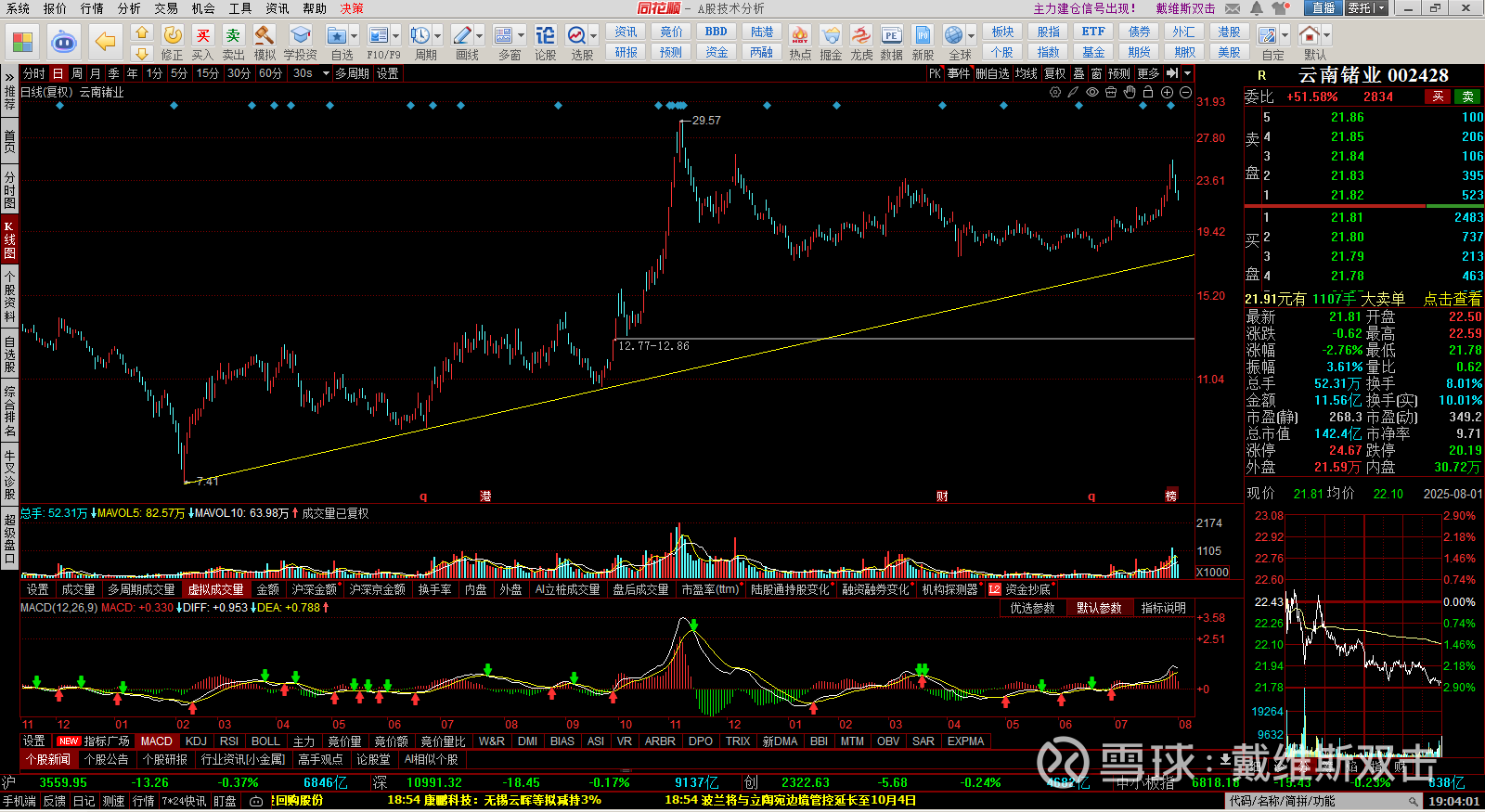Click the 榜 event marker on chart

point(1171,496)
